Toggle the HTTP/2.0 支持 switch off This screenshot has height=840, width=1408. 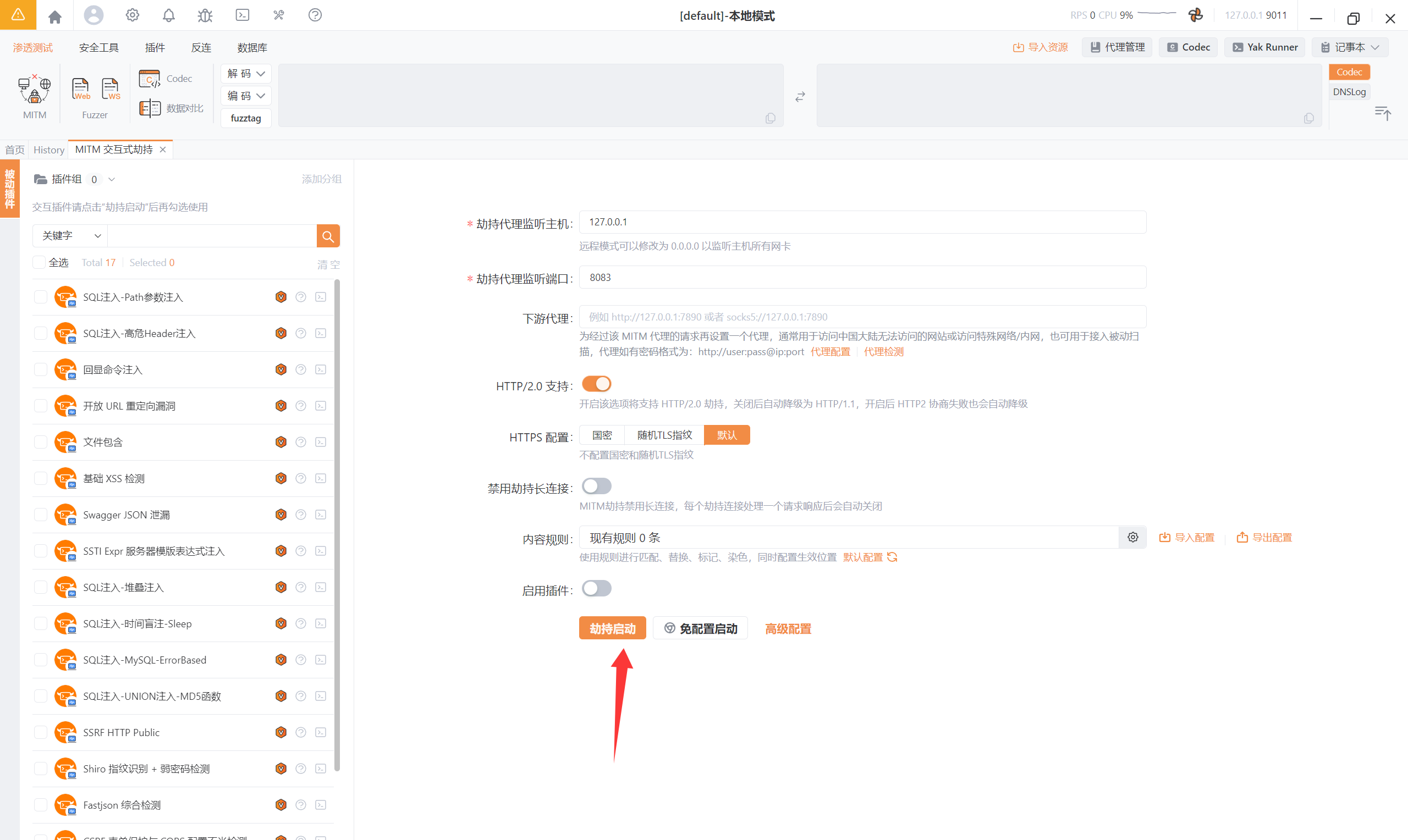[x=597, y=384]
